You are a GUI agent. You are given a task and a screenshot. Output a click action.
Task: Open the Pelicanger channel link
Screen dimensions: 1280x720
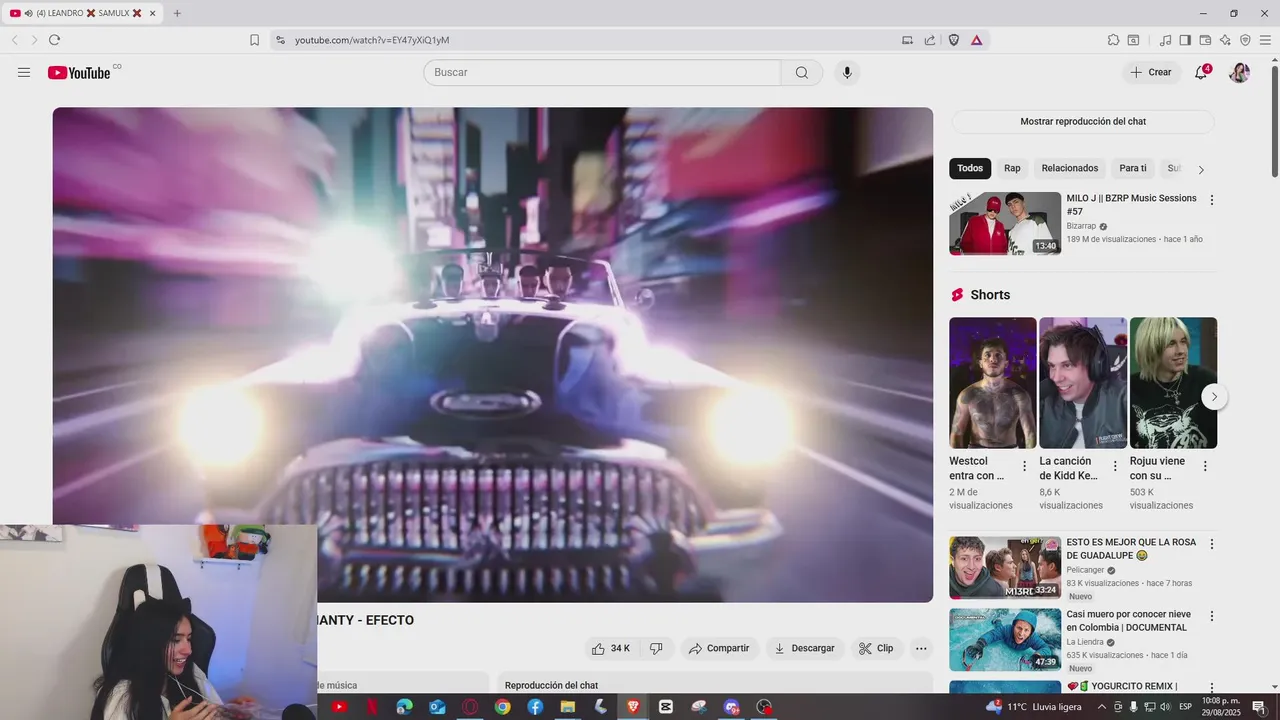coord(1085,570)
